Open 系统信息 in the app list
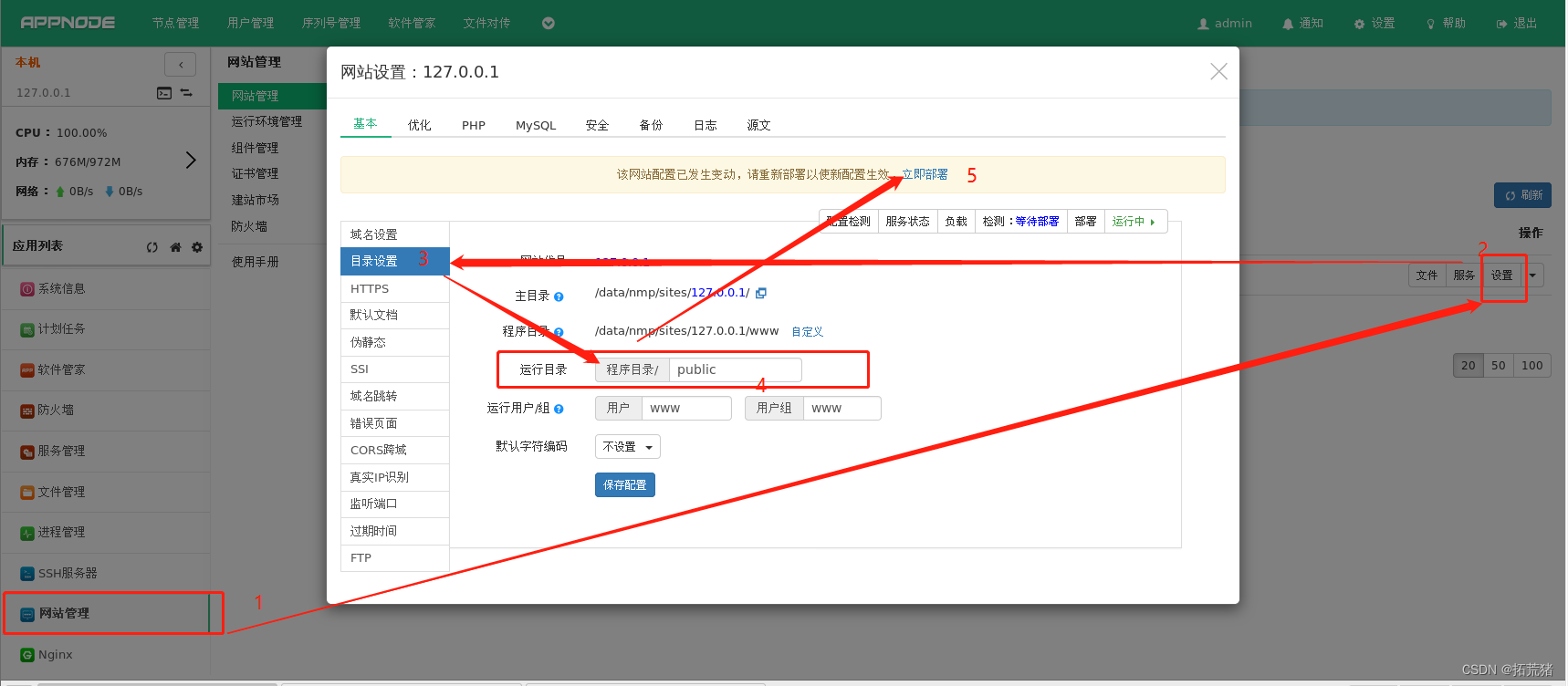This screenshot has height=686, width=1568. point(106,288)
